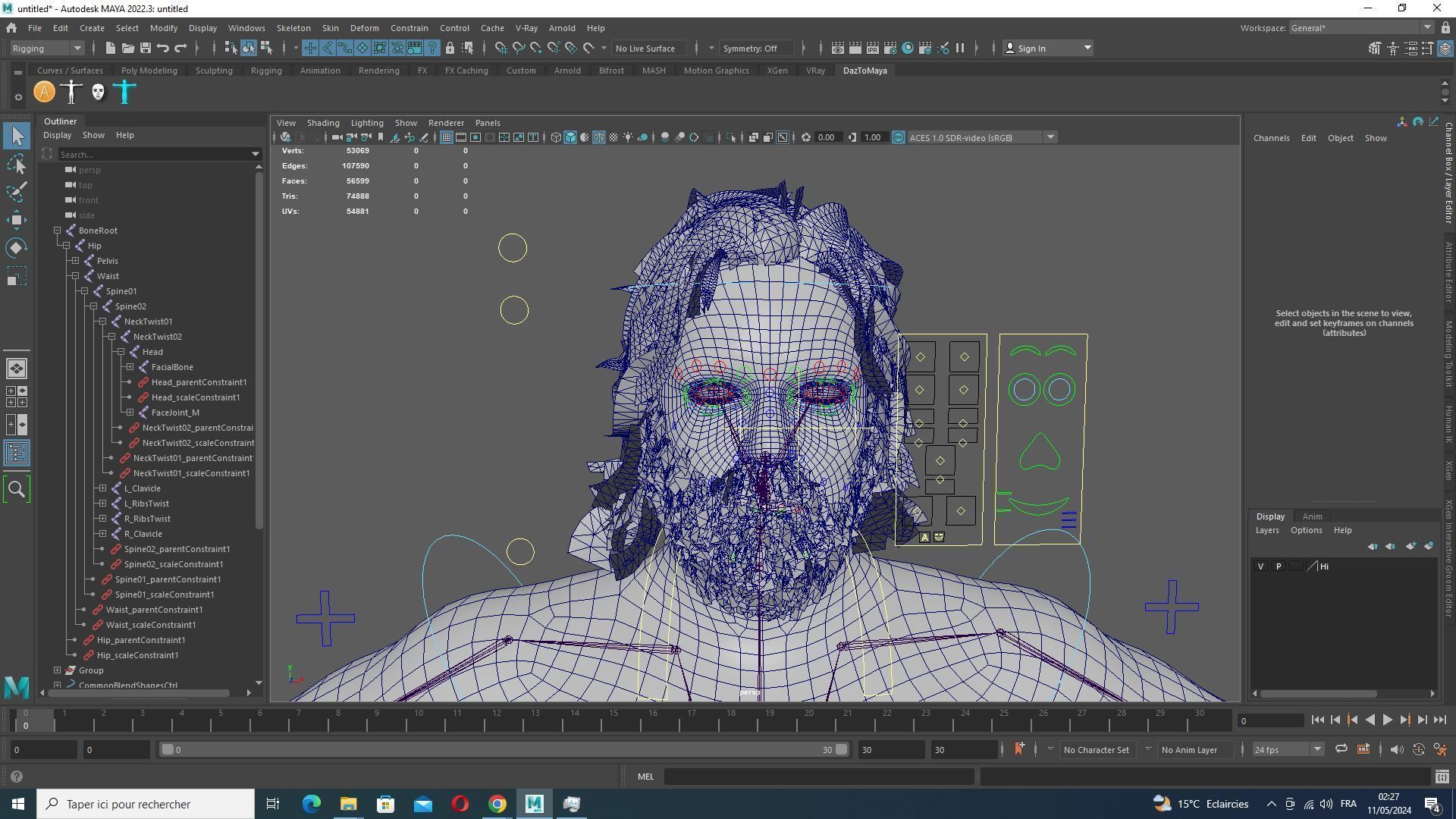Select the Rotate tool in toolbox
Viewport: 1456px width, 819px height.
click(x=17, y=248)
